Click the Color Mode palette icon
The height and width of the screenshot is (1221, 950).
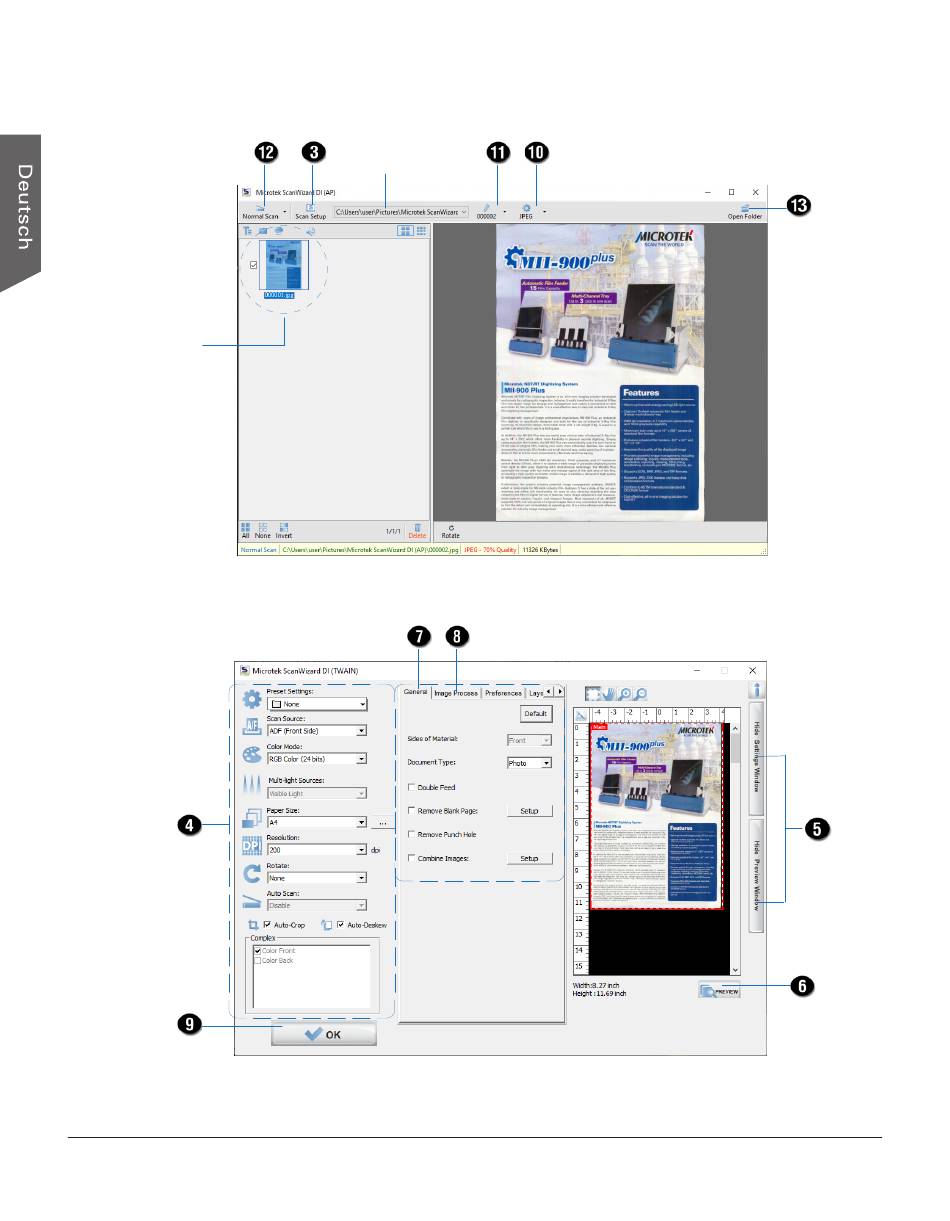click(x=253, y=754)
